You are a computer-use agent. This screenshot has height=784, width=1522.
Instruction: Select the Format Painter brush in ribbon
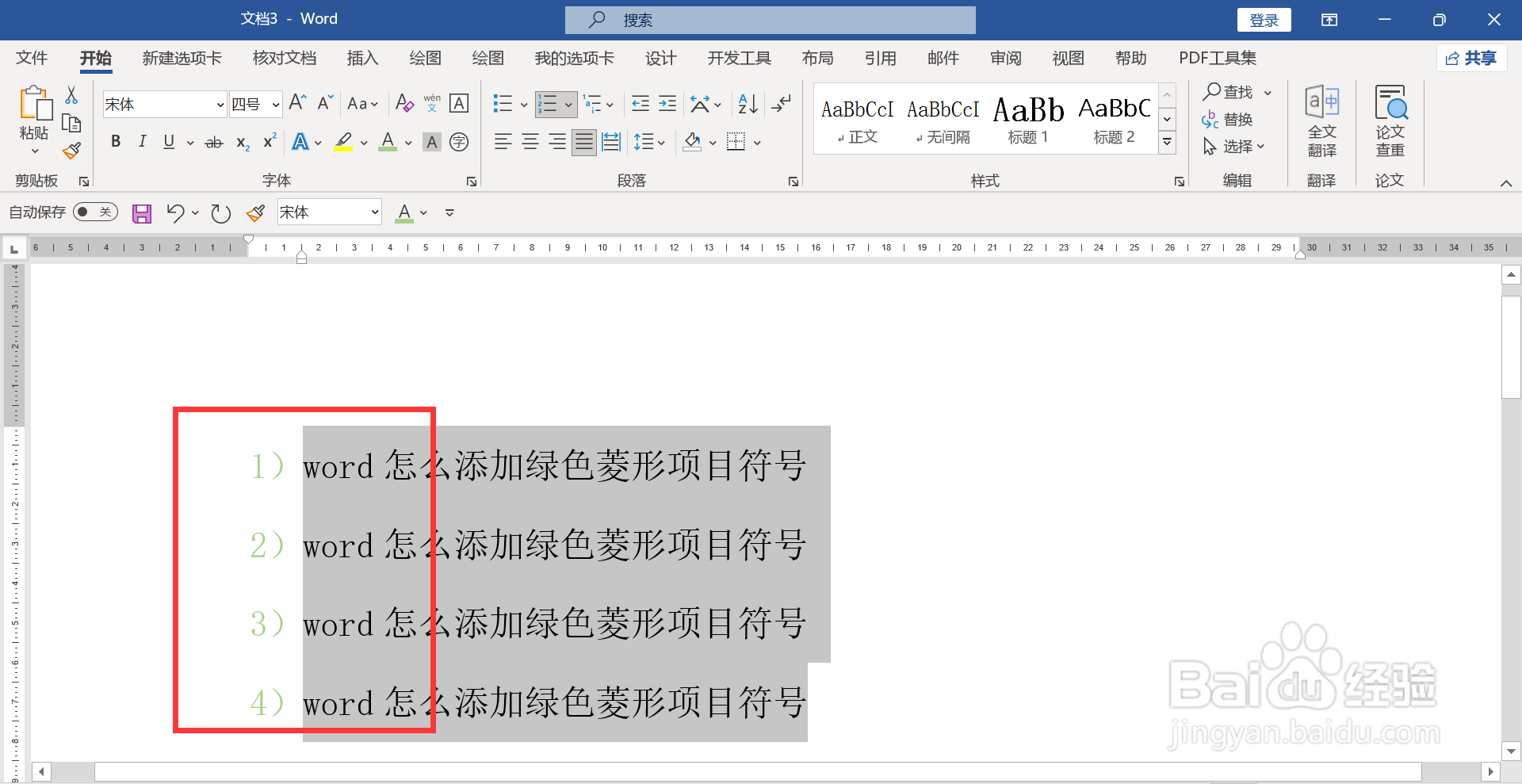point(72,150)
